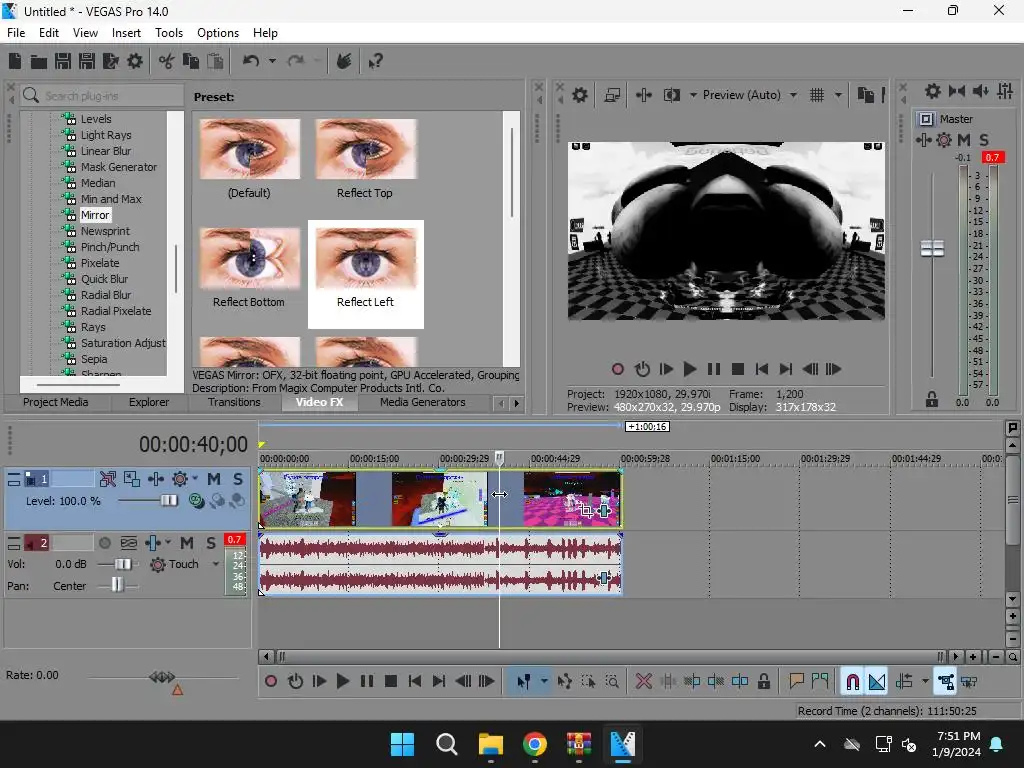Switch to the Transitions tab
The width and height of the screenshot is (1024, 768).
pos(234,402)
